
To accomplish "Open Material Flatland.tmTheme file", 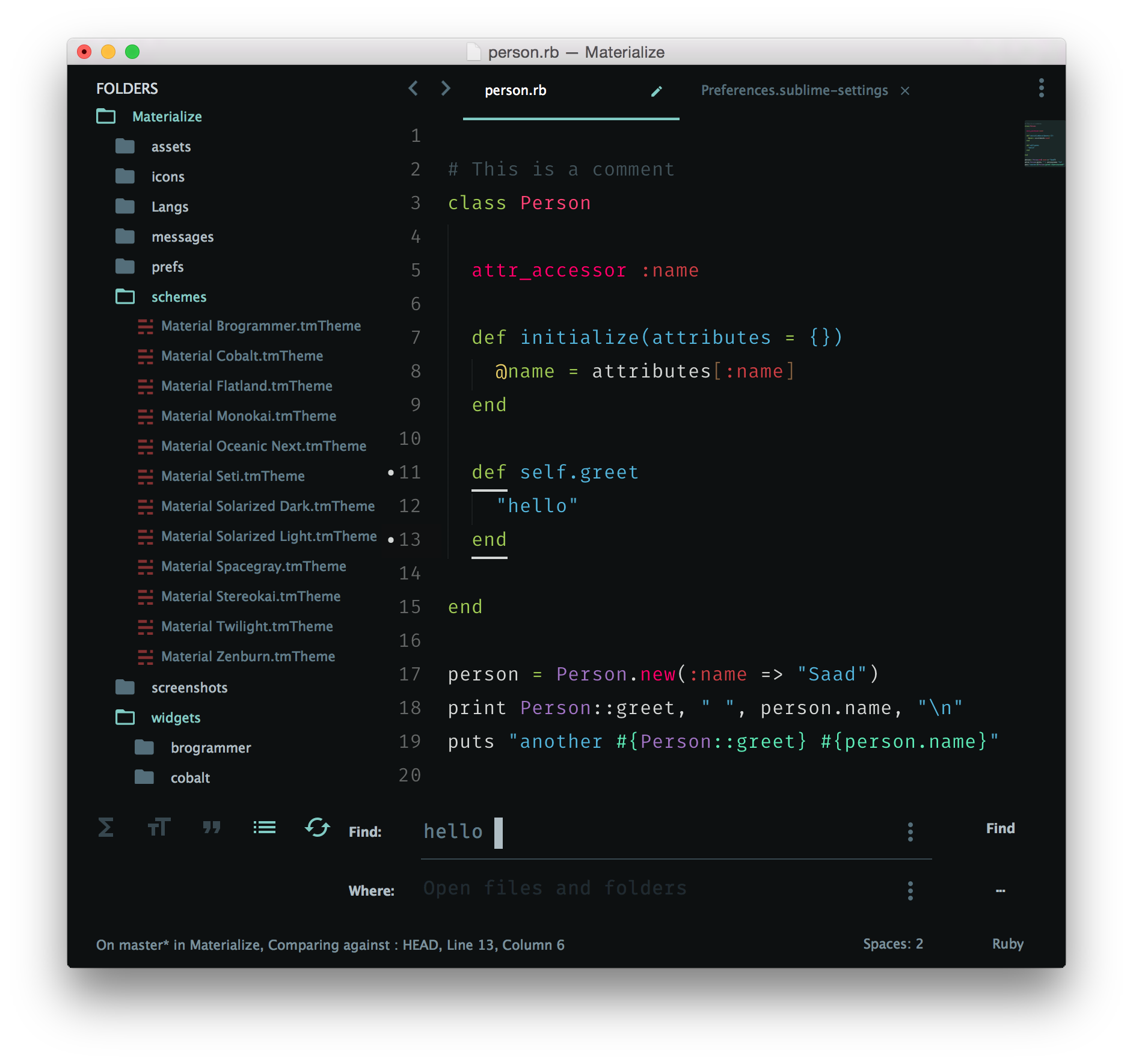I will tap(235, 386).
